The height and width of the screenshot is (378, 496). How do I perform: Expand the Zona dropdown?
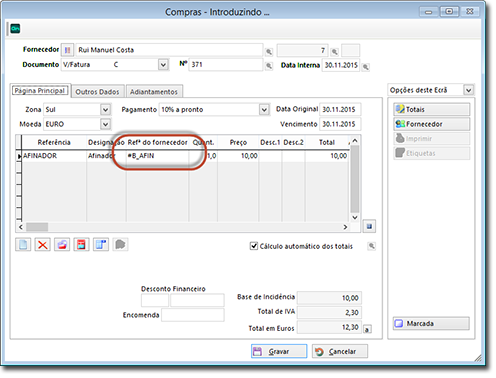coord(105,109)
